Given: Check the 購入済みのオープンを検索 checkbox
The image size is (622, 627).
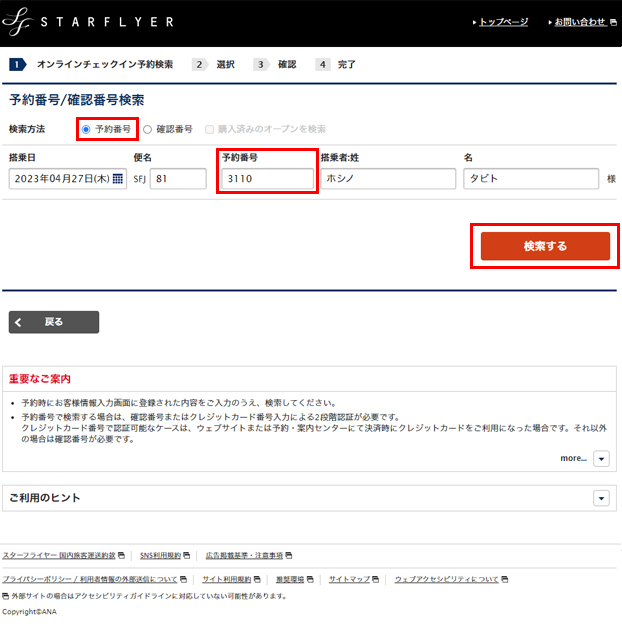Looking at the screenshot, I should tap(209, 129).
